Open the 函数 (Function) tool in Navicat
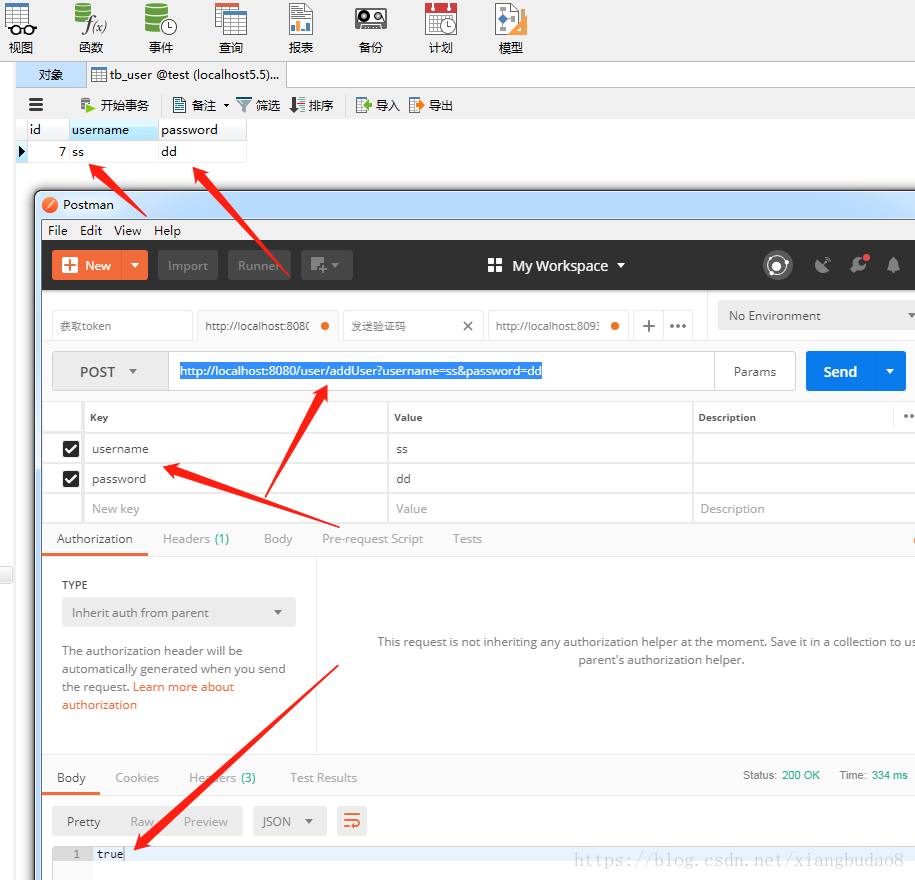 tap(91, 28)
